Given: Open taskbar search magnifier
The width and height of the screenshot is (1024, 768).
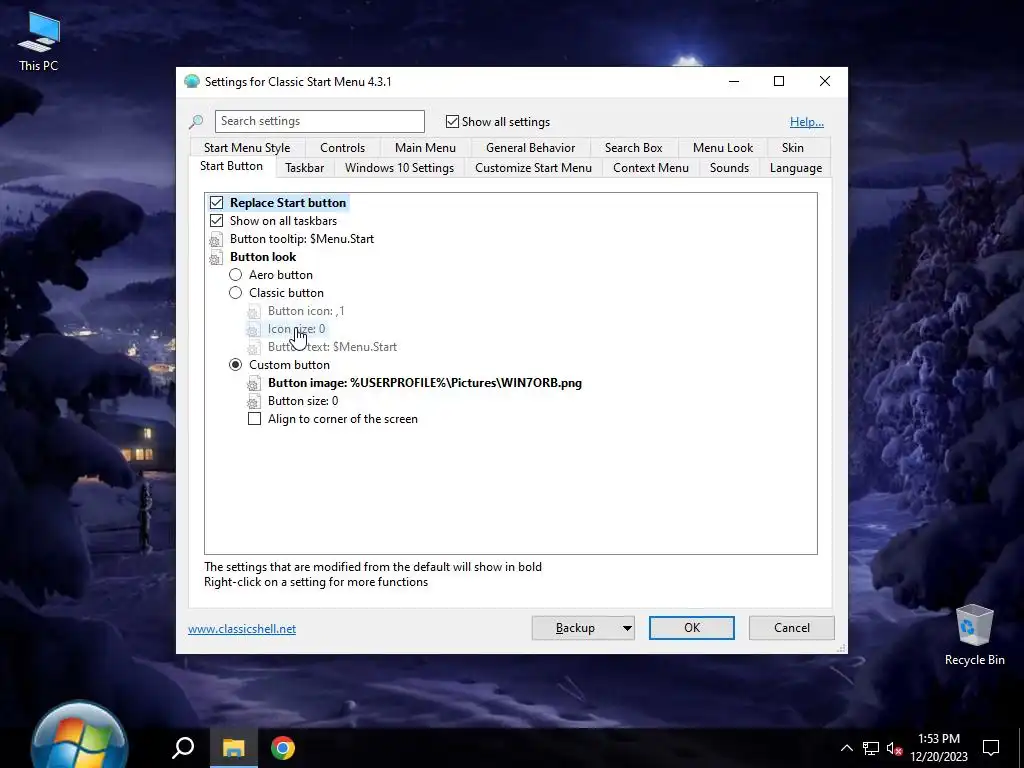Looking at the screenshot, I should pyautogui.click(x=183, y=748).
